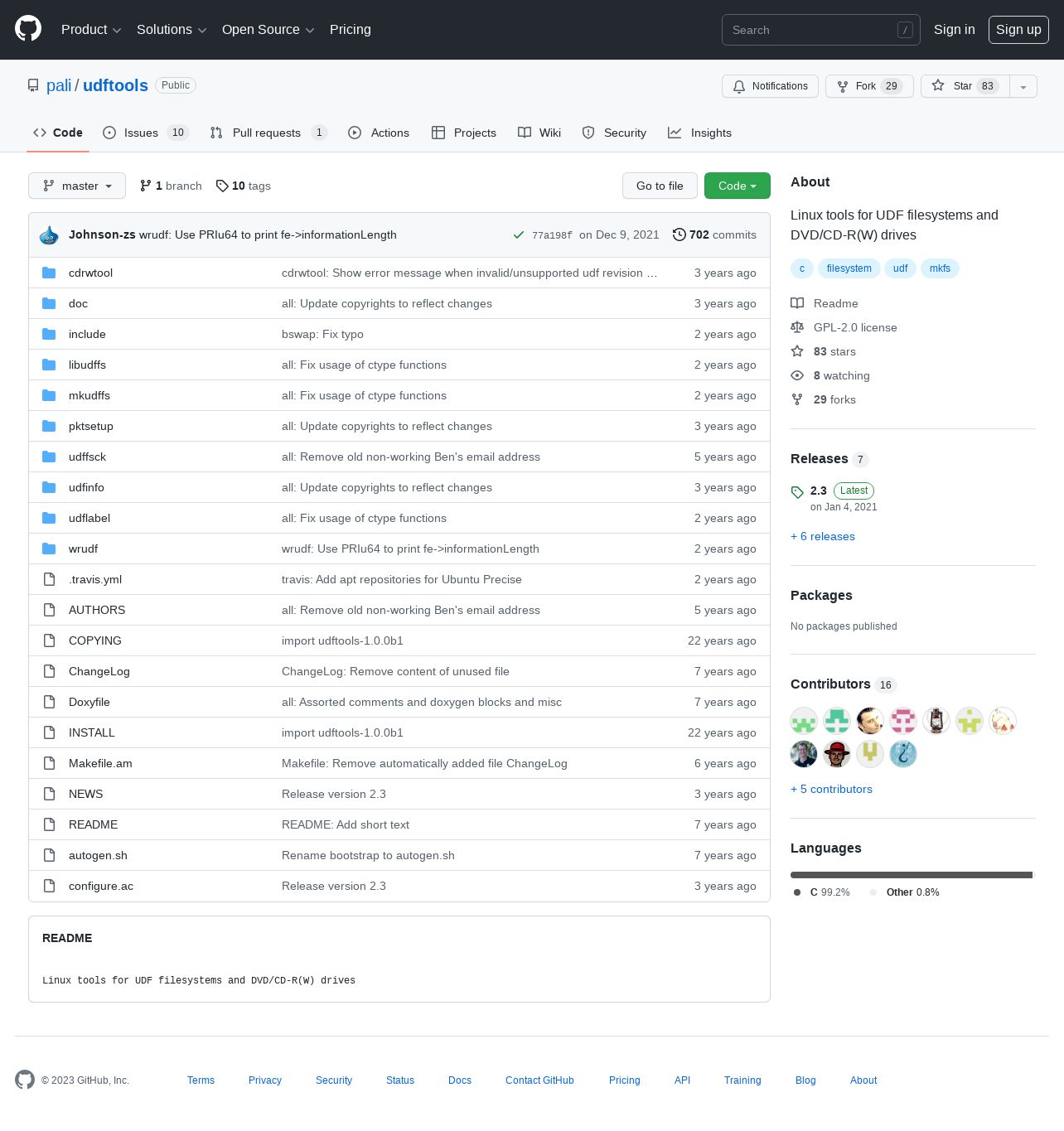1064x1131 pixels.
Task: Click the GPL-2.0 license link
Action: pyautogui.click(x=844, y=327)
